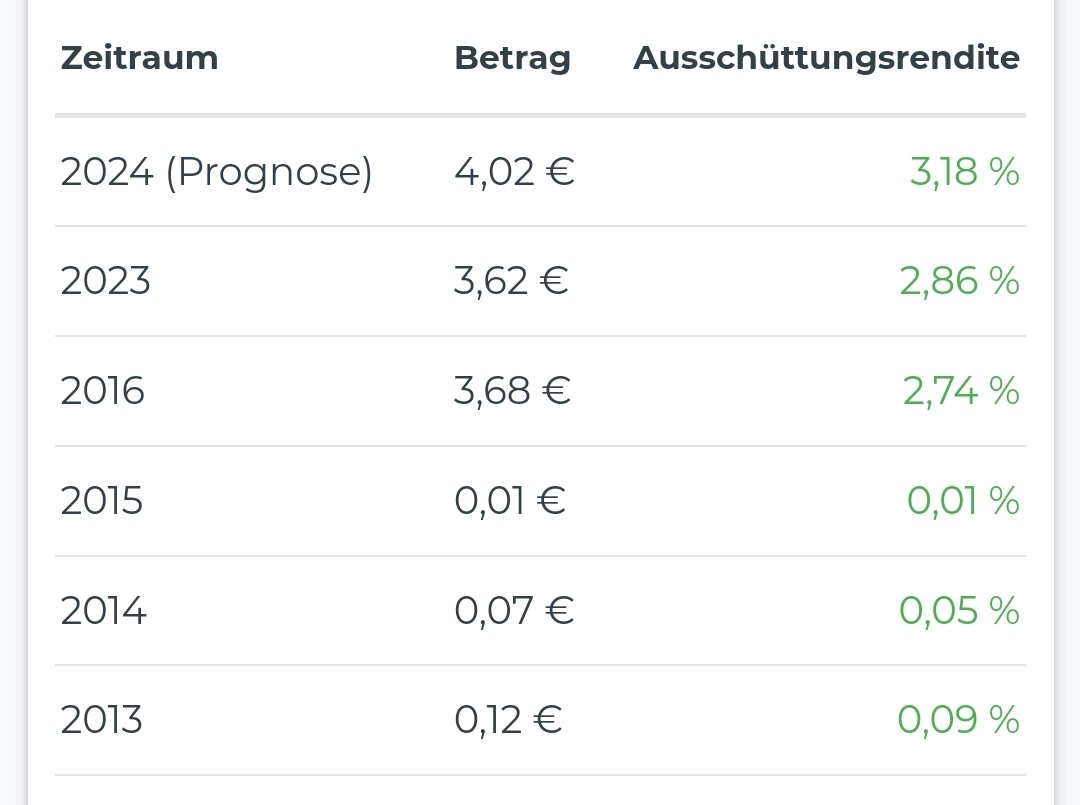Click the Zeitraum column header
The width and height of the screenshot is (1080, 805).
click(x=139, y=58)
